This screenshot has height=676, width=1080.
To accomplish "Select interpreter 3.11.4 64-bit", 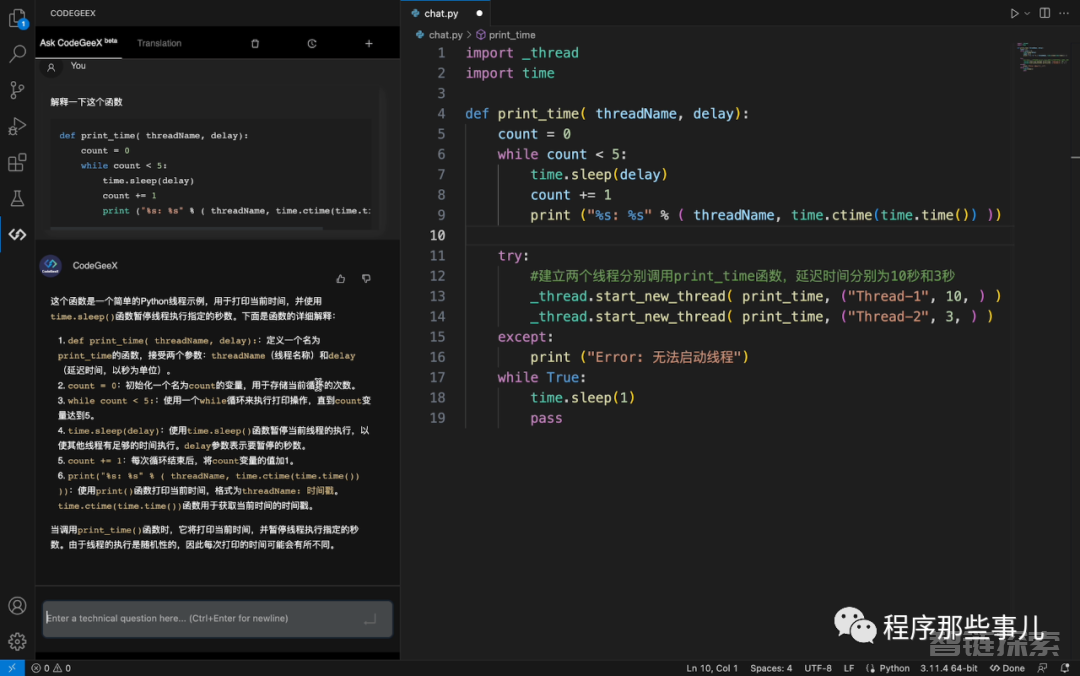I will (x=948, y=668).
